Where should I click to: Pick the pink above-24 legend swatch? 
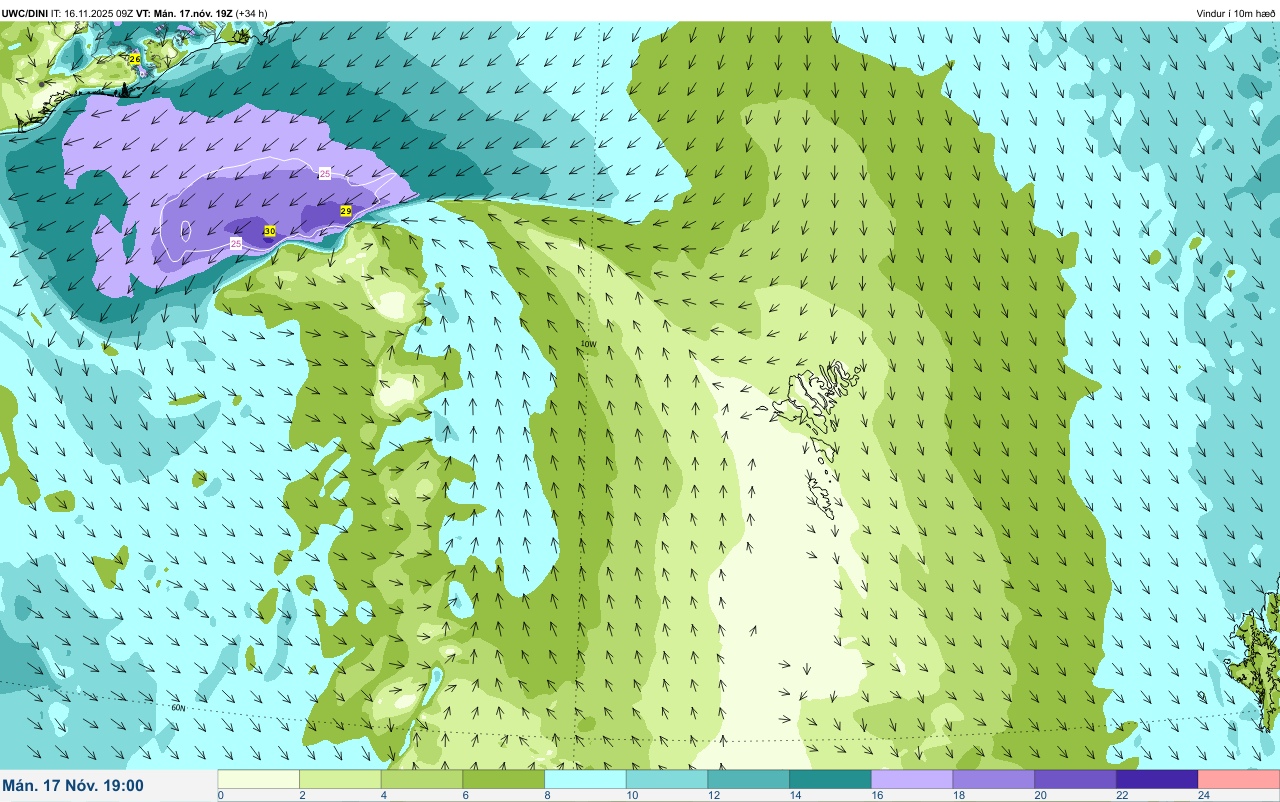pos(1239,779)
